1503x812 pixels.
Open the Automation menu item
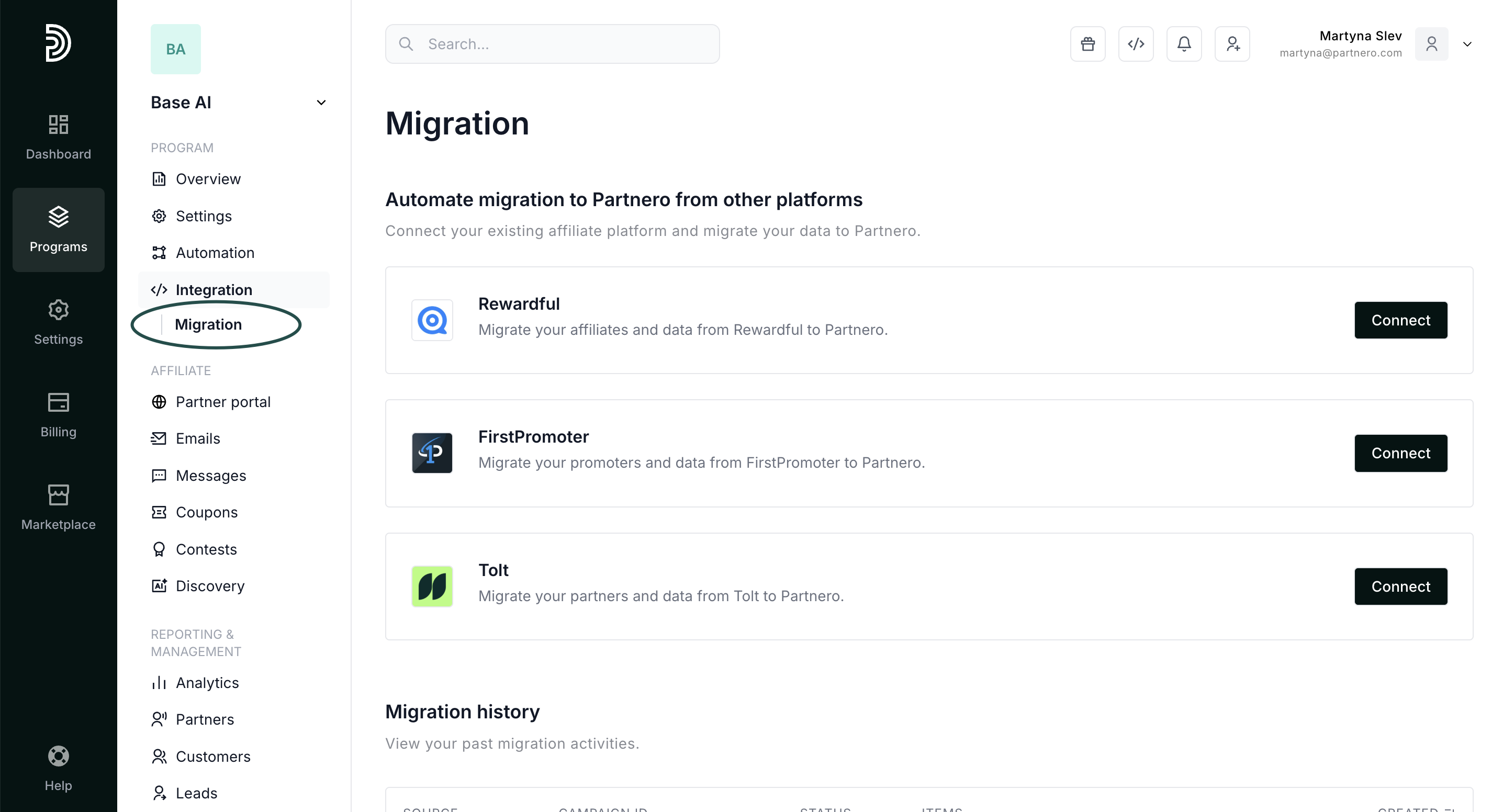[x=215, y=253]
